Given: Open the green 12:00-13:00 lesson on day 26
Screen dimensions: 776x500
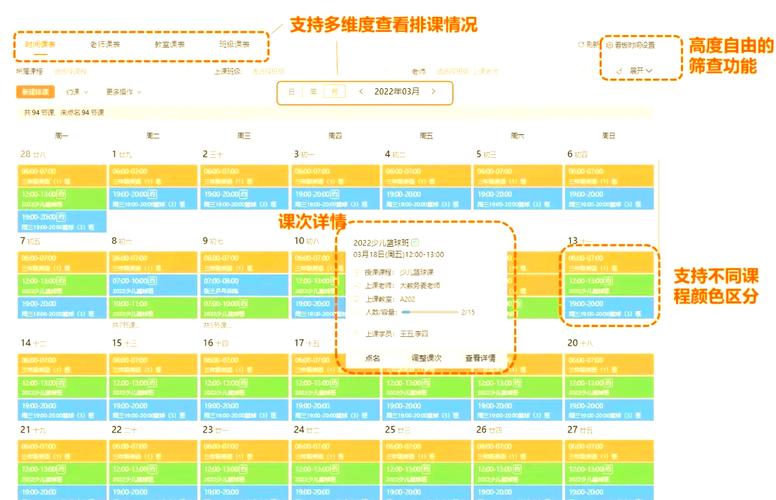Looking at the screenshot, I should tap(518, 474).
